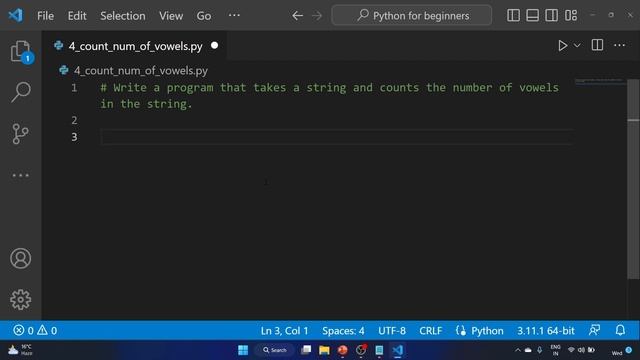The height and width of the screenshot is (360, 640).
Task: Go forward with the right arrow
Action: pyautogui.click(x=317, y=16)
